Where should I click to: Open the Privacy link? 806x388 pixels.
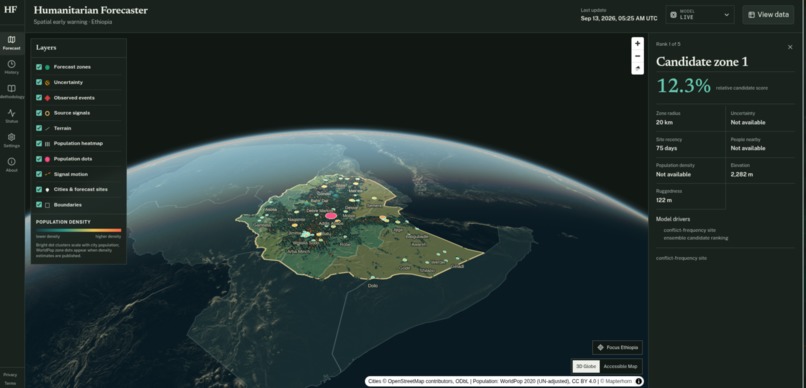pos(10,375)
